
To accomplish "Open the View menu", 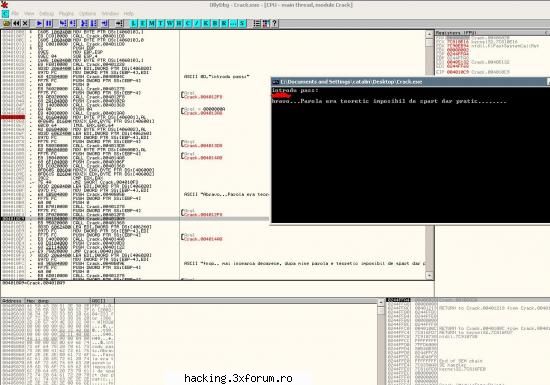I will (29, 13).
